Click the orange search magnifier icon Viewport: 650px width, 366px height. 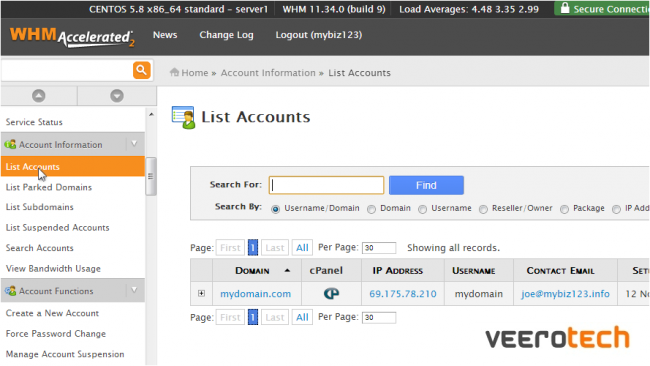[141, 70]
